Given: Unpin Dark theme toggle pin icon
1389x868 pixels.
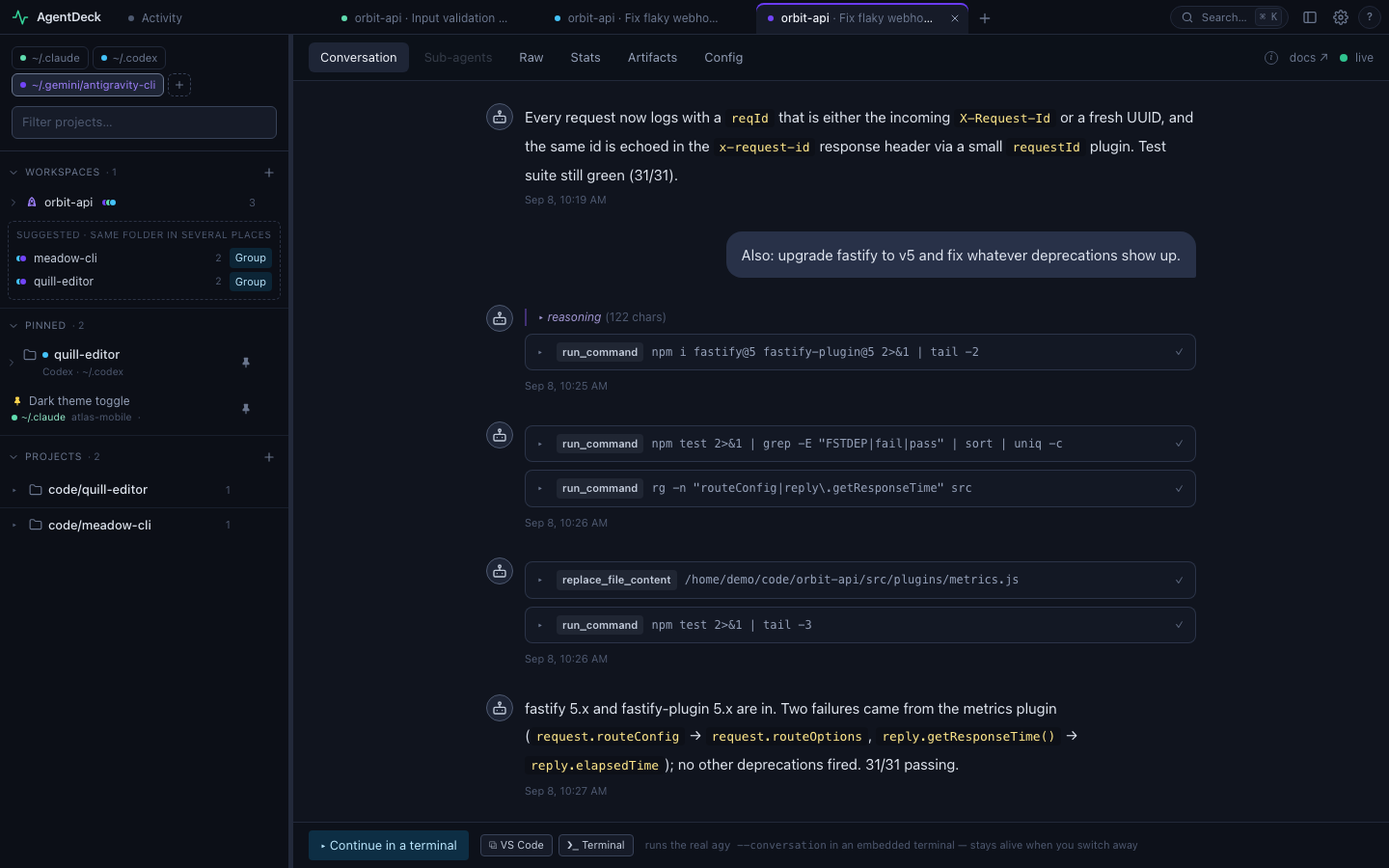Looking at the screenshot, I should coord(246,409).
